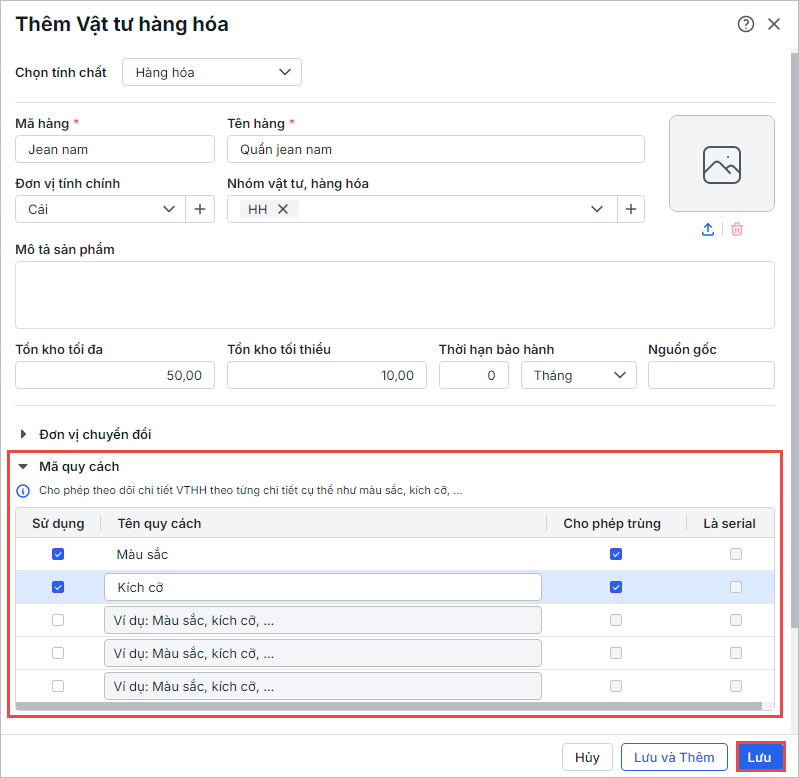Close the Thêm Vật tư hàng hóa dialog
799x778 pixels.
pyautogui.click(x=774, y=25)
